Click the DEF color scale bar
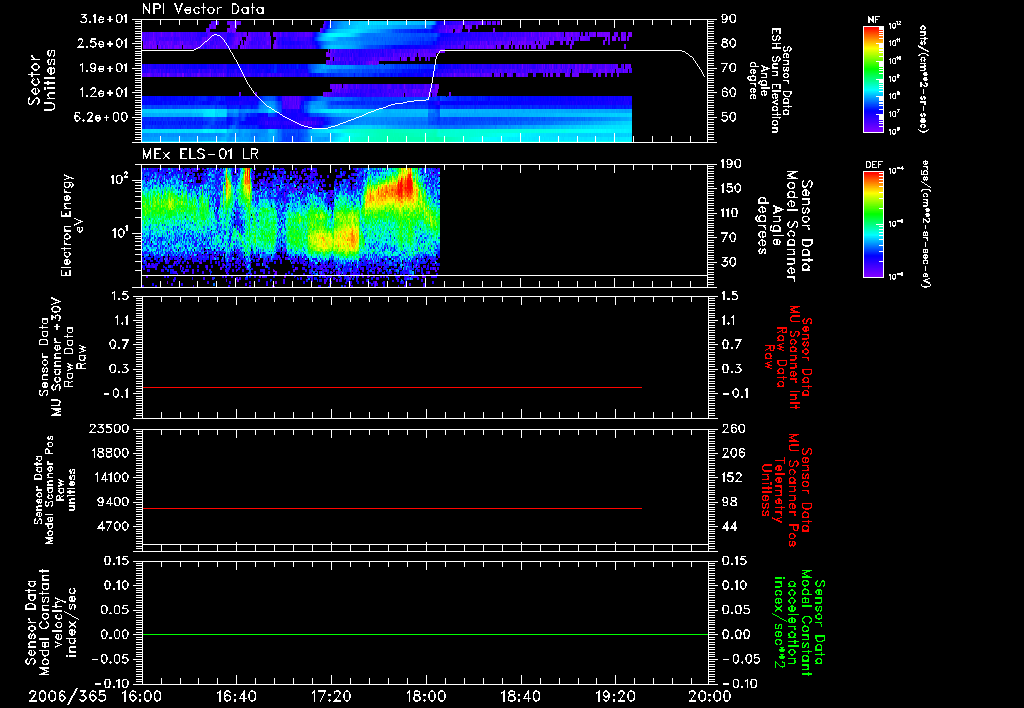1024x708 pixels. (873, 224)
